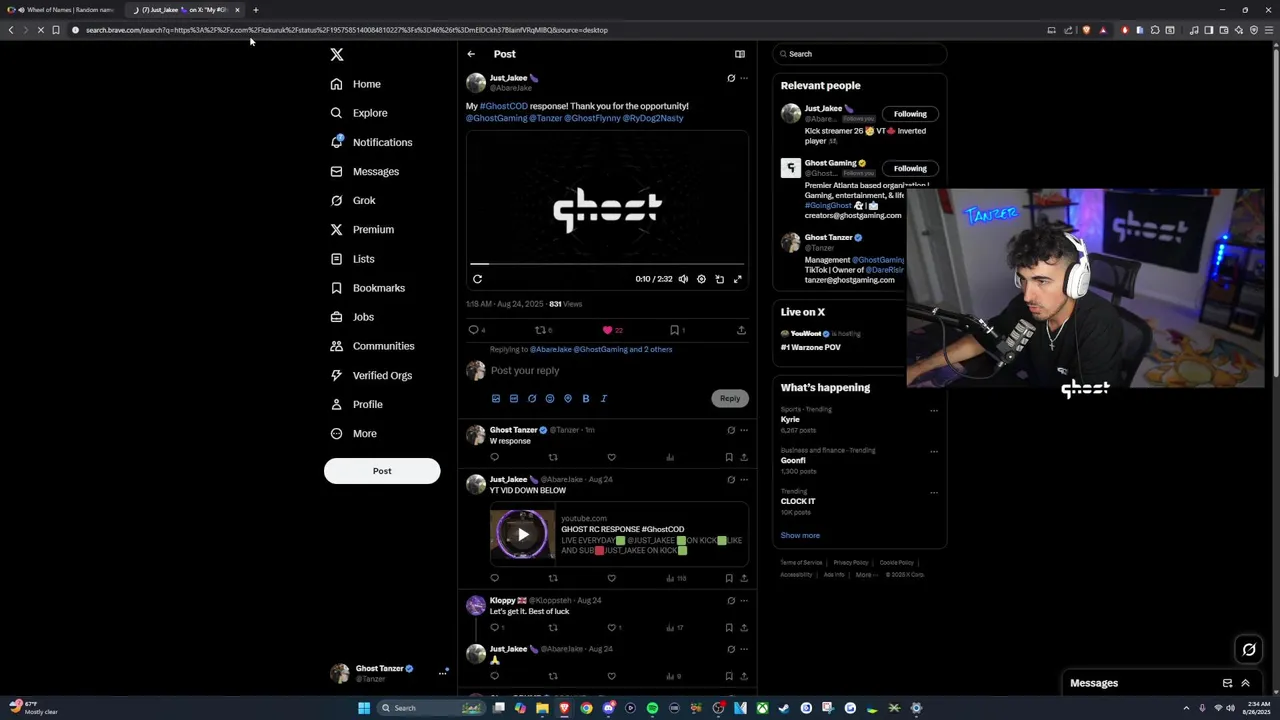Open the @RyDog2Nasty mention link
The height and width of the screenshot is (720, 1280).
[653, 118]
